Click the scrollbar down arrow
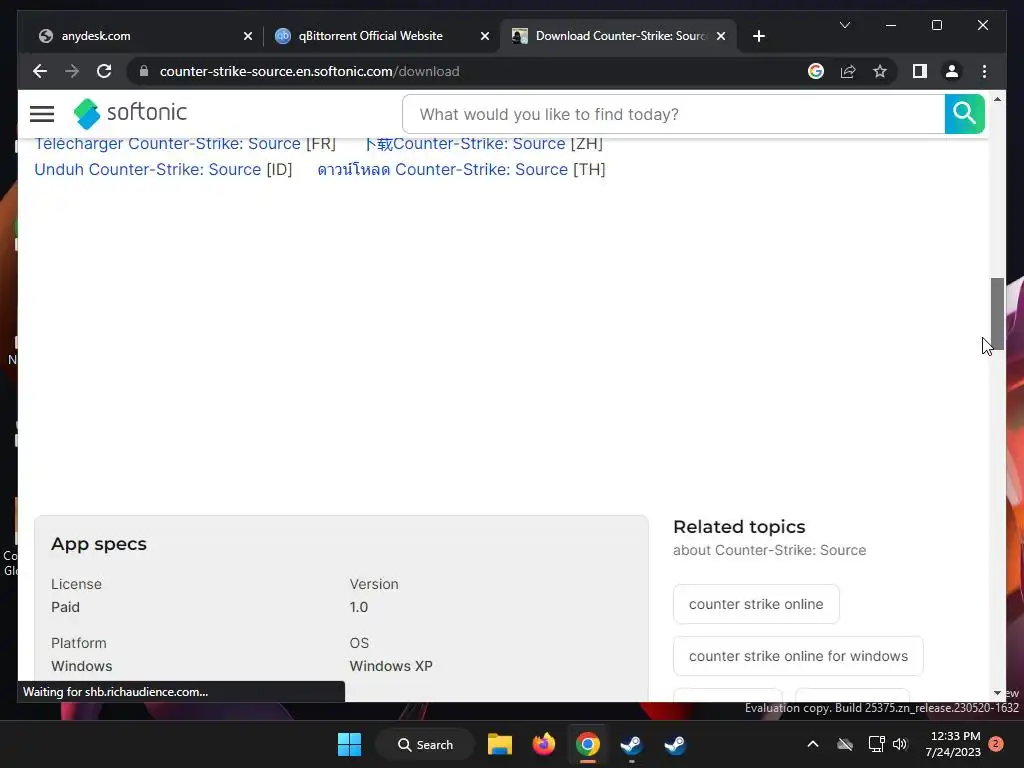The height and width of the screenshot is (768, 1024). (x=997, y=693)
